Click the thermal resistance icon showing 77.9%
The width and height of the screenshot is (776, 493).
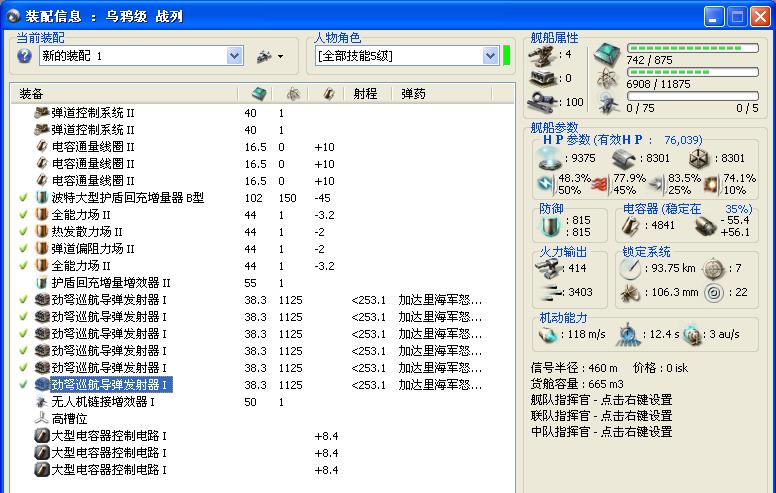pyautogui.click(x=600, y=184)
